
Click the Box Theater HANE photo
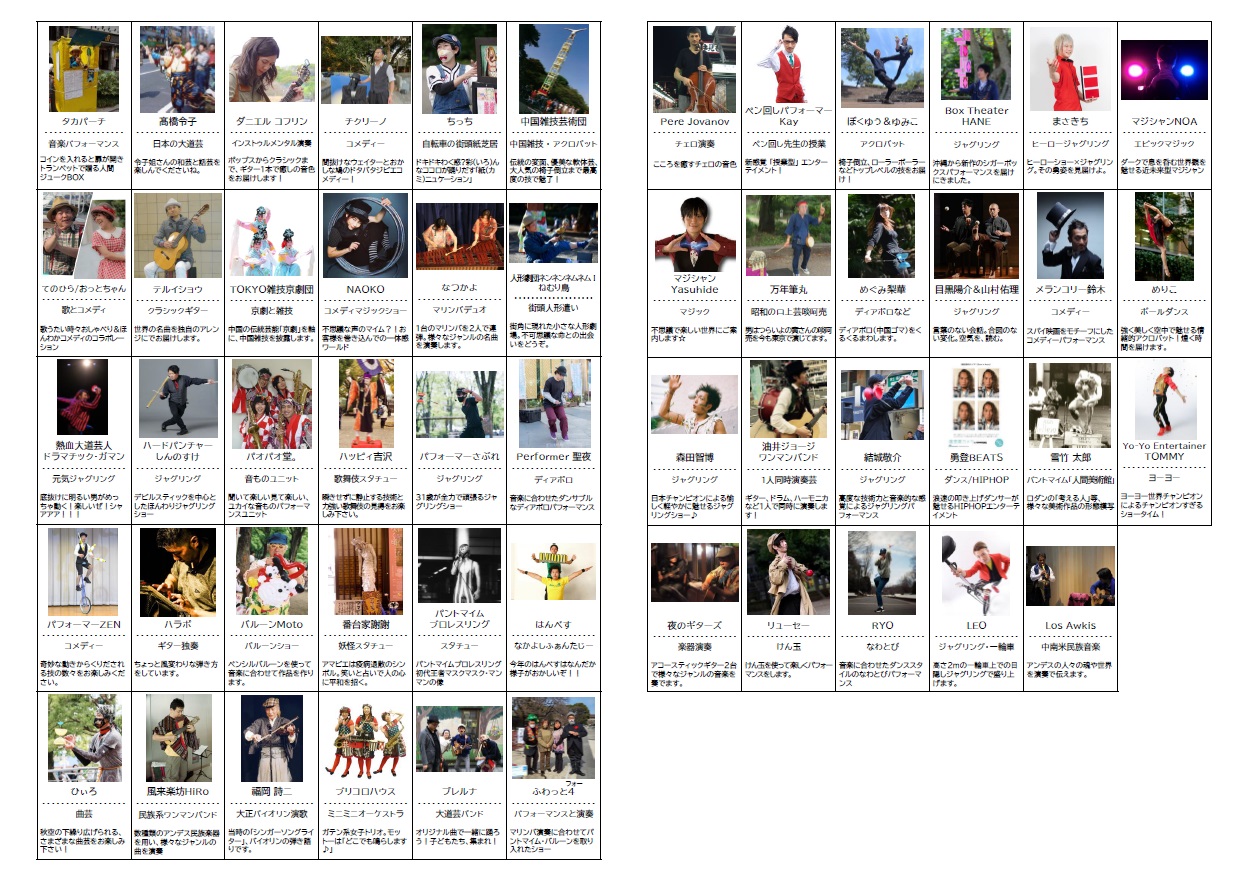click(x=975, y=64)
